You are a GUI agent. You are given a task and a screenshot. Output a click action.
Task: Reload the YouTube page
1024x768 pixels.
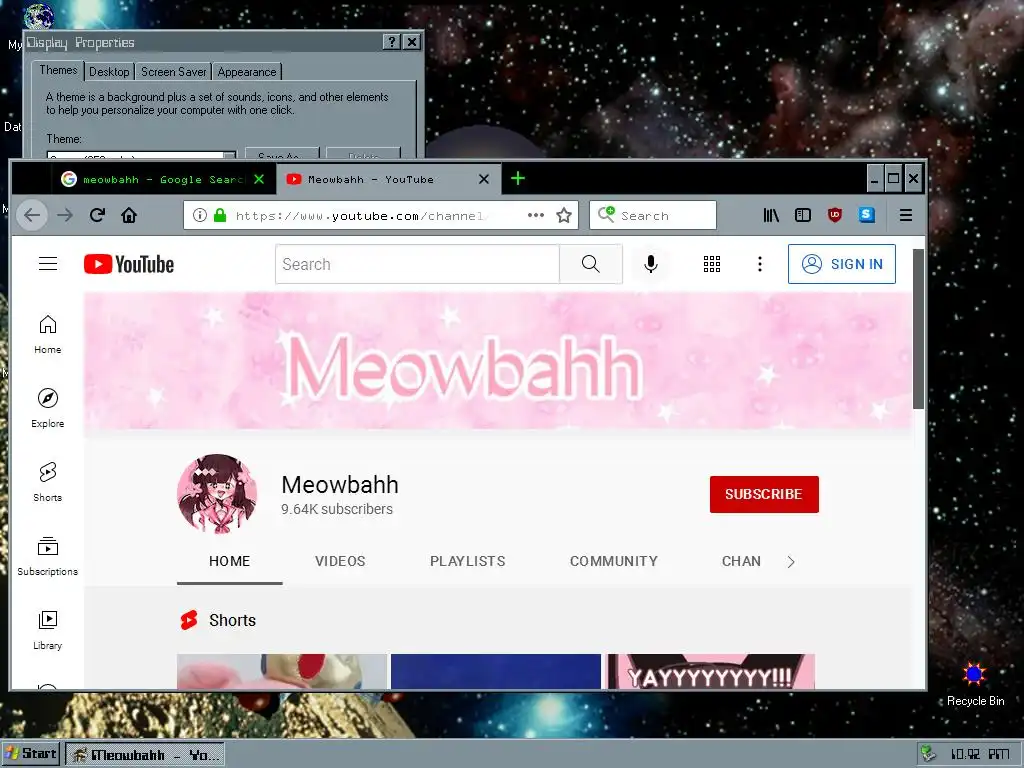(x=97, y=215)
